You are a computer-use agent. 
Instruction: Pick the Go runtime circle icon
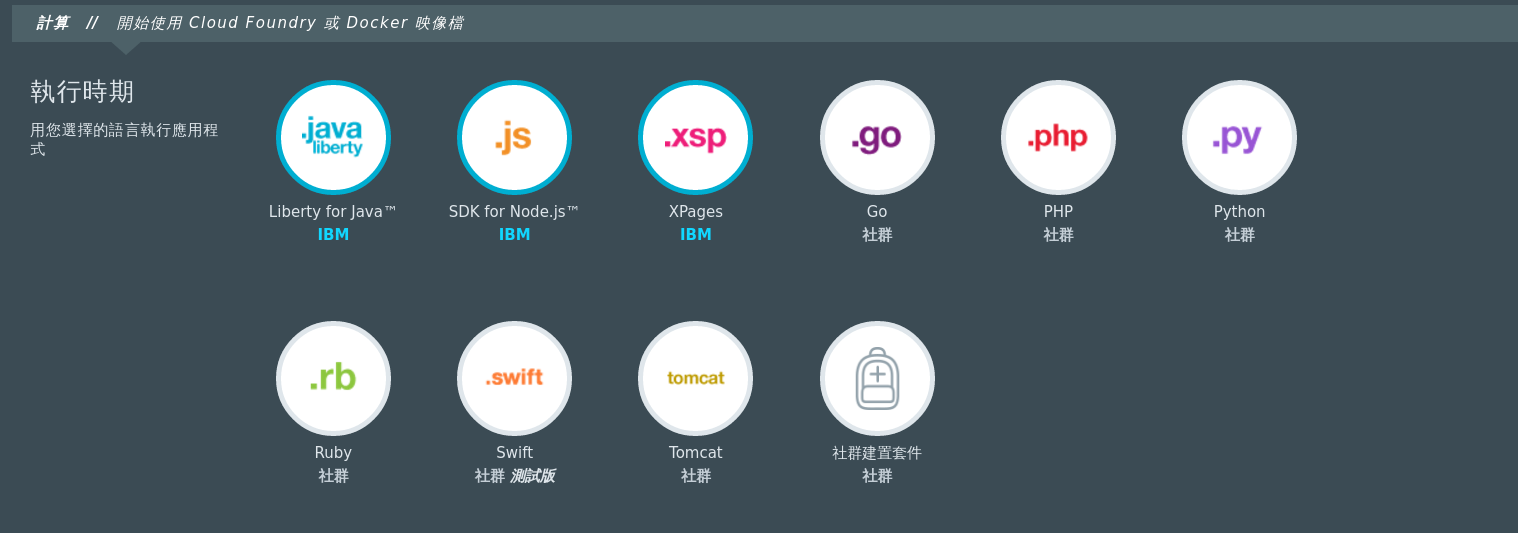(877, 137)
